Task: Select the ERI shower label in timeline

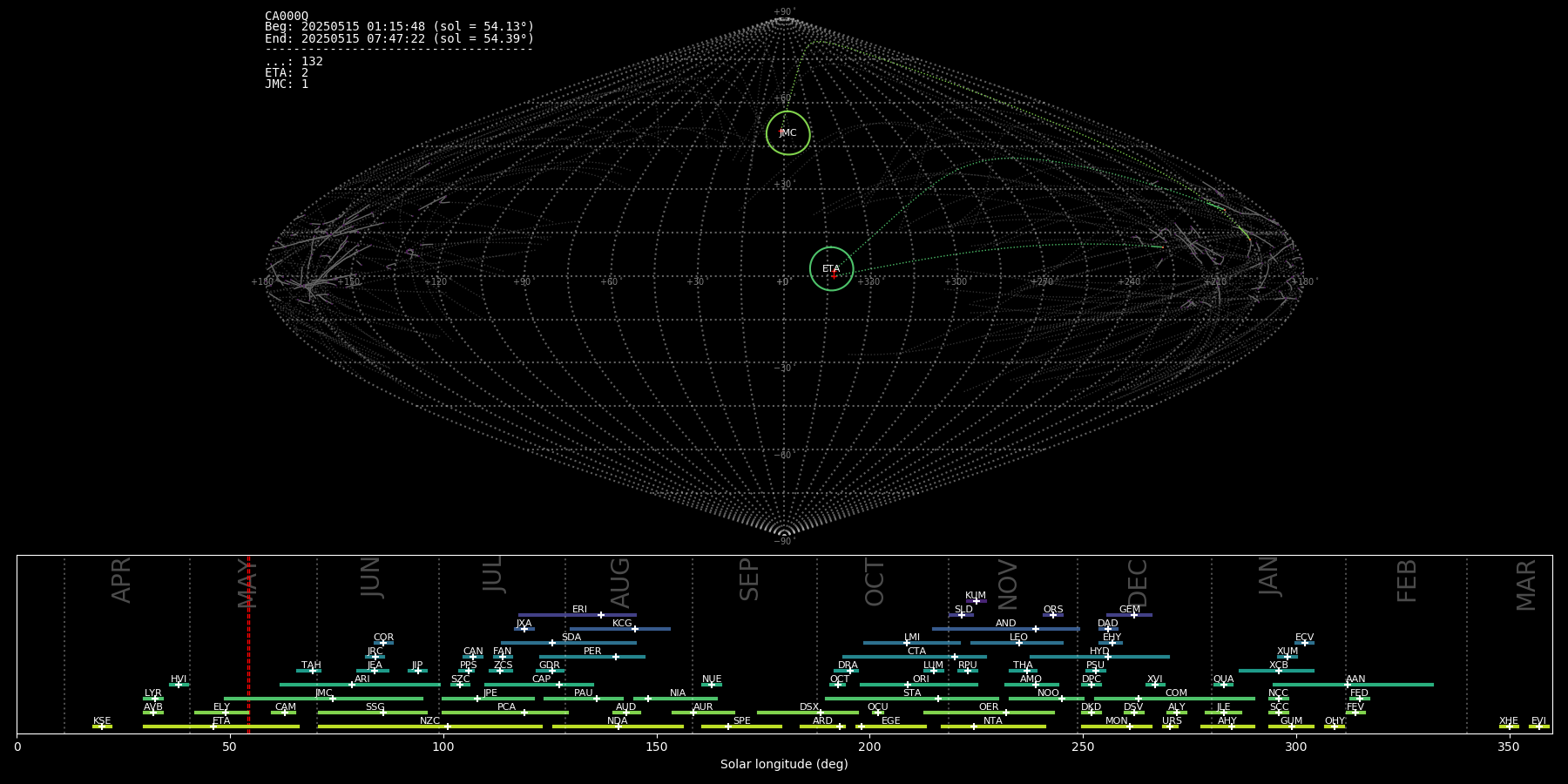Action: click(579, 610)
